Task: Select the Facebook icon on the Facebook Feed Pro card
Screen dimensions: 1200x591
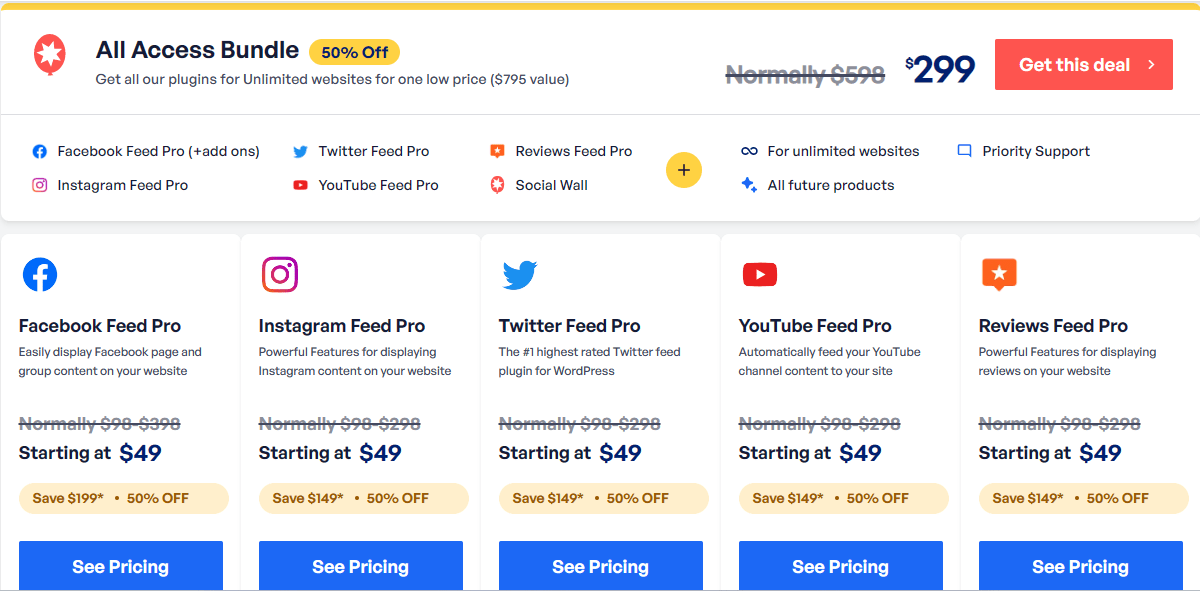Action: coord(40,274)
